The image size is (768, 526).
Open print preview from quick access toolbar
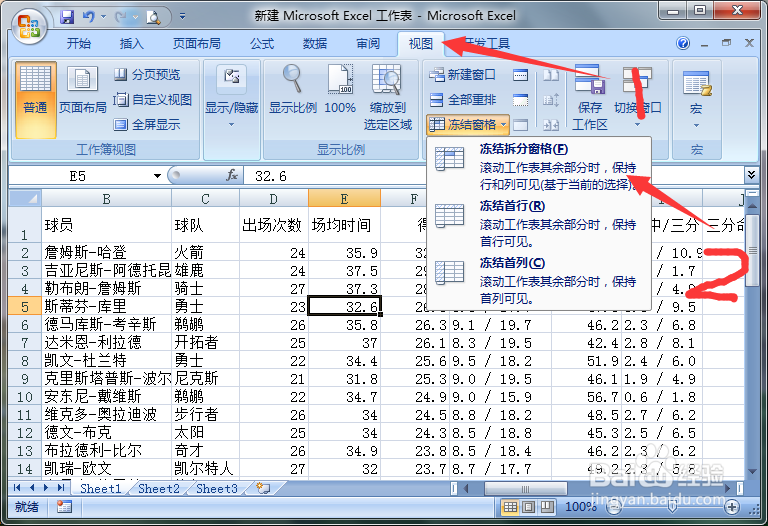point(153,18)
